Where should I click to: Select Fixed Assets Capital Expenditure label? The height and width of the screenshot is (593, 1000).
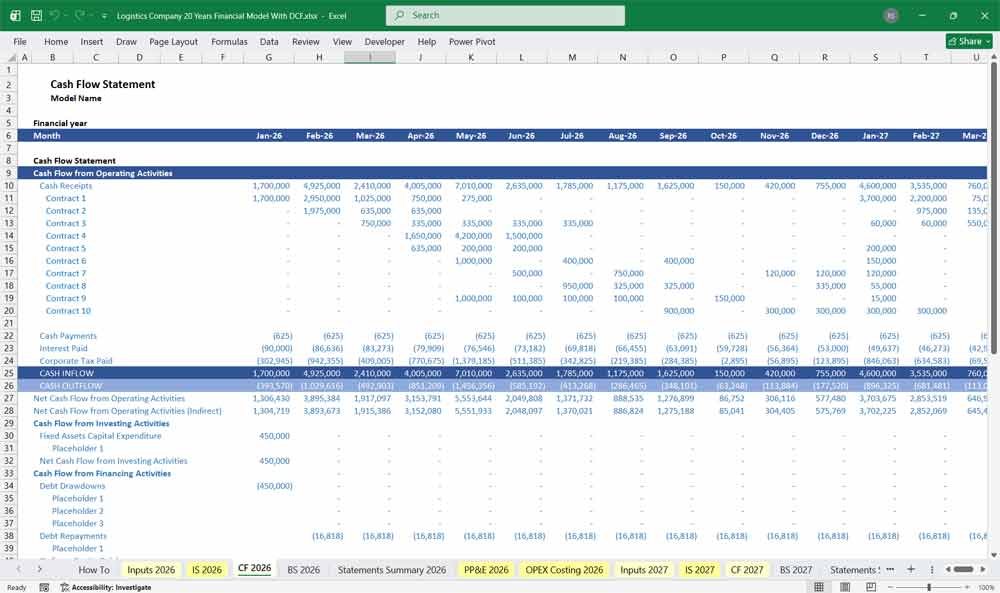100,436
